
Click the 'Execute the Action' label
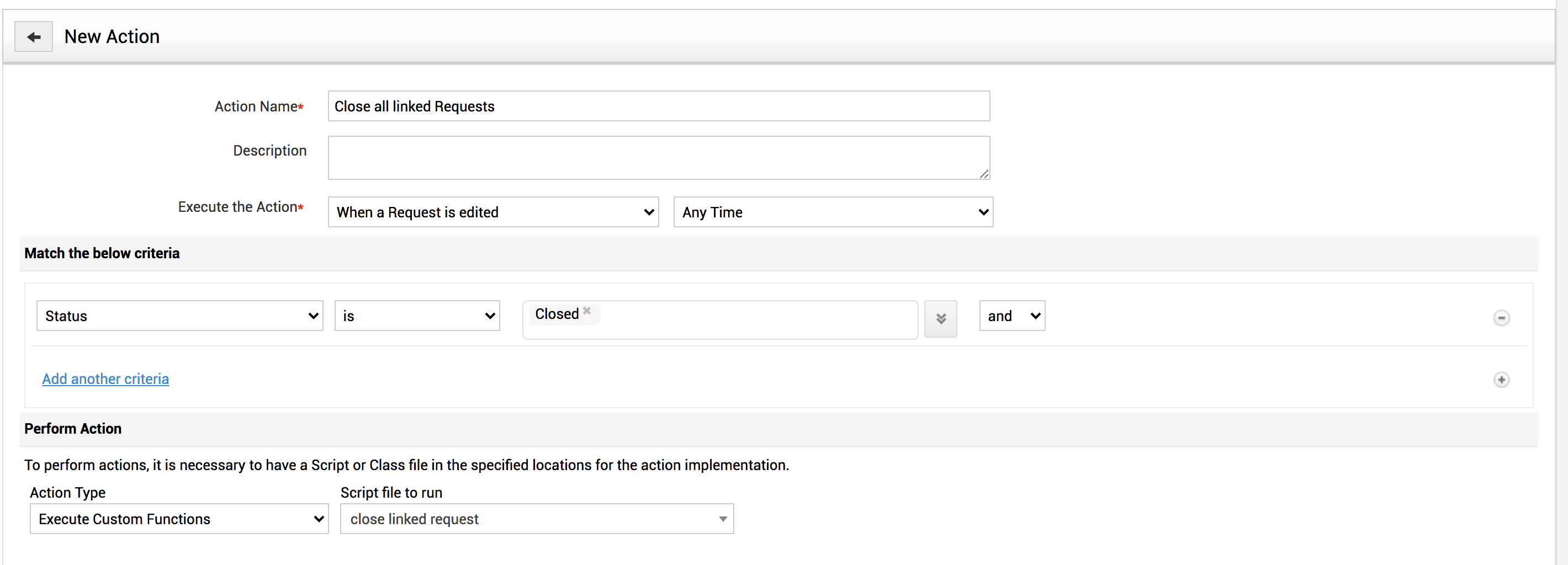[237, 207]
